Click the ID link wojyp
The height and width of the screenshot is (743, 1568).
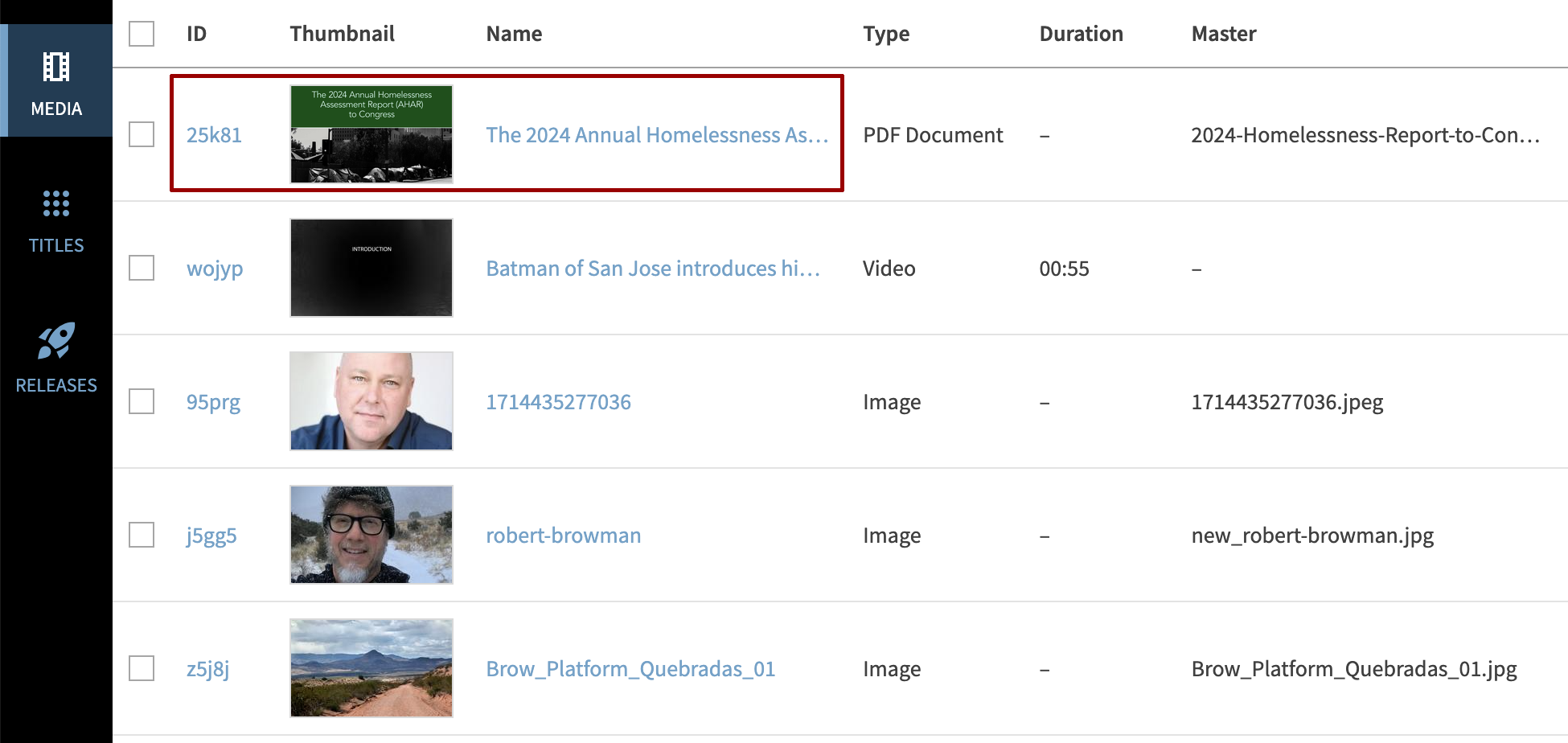(x=215, y=269)
